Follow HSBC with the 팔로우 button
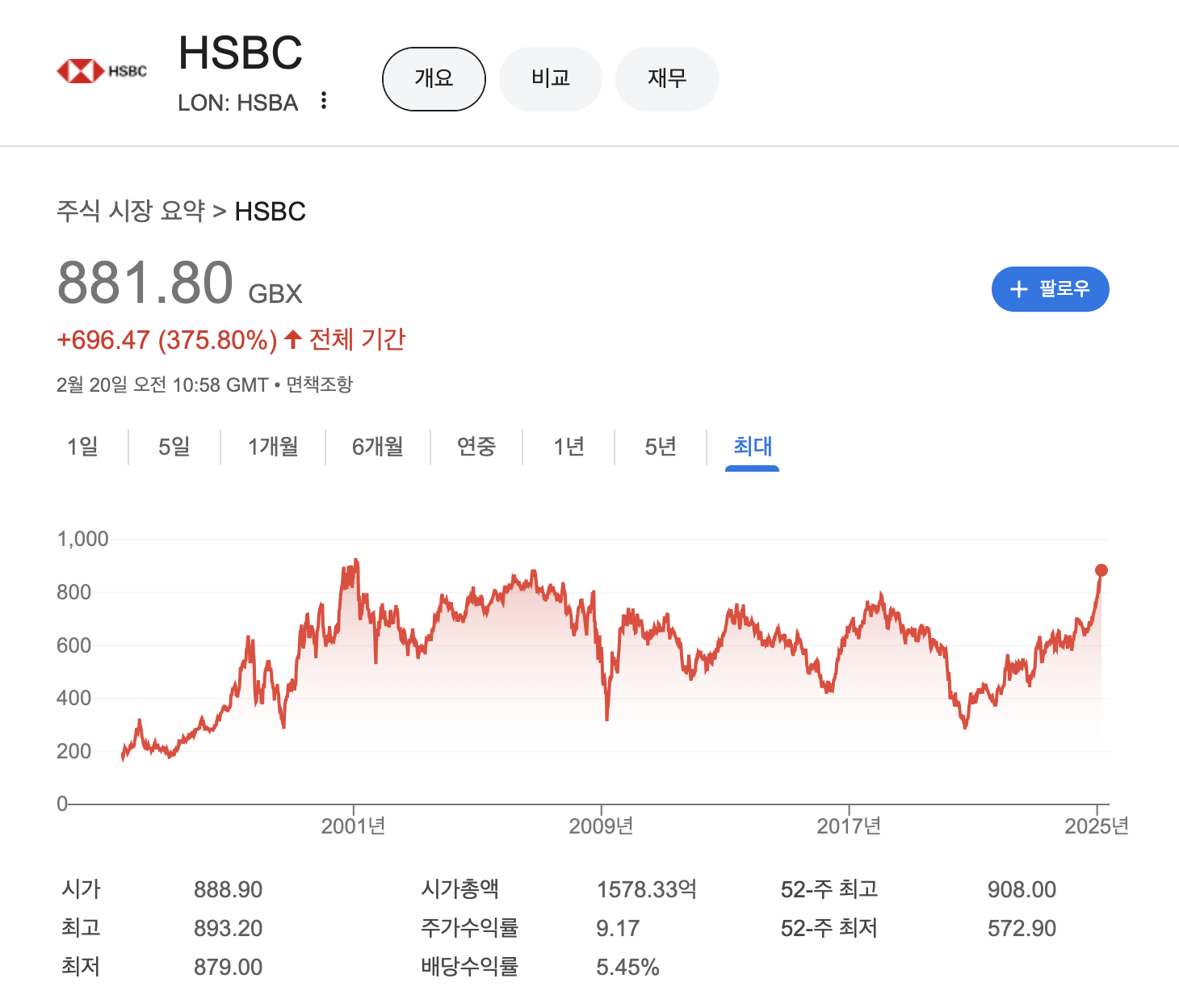The image size is (1179, 1008). pyautogui.click(x=1050, y=289)
